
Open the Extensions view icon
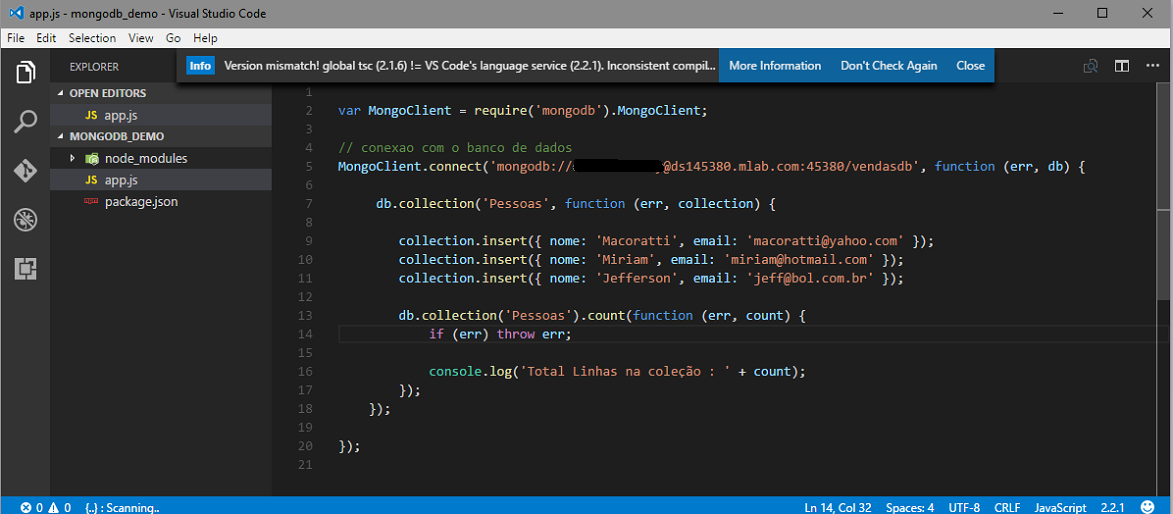tap(26, 268)
